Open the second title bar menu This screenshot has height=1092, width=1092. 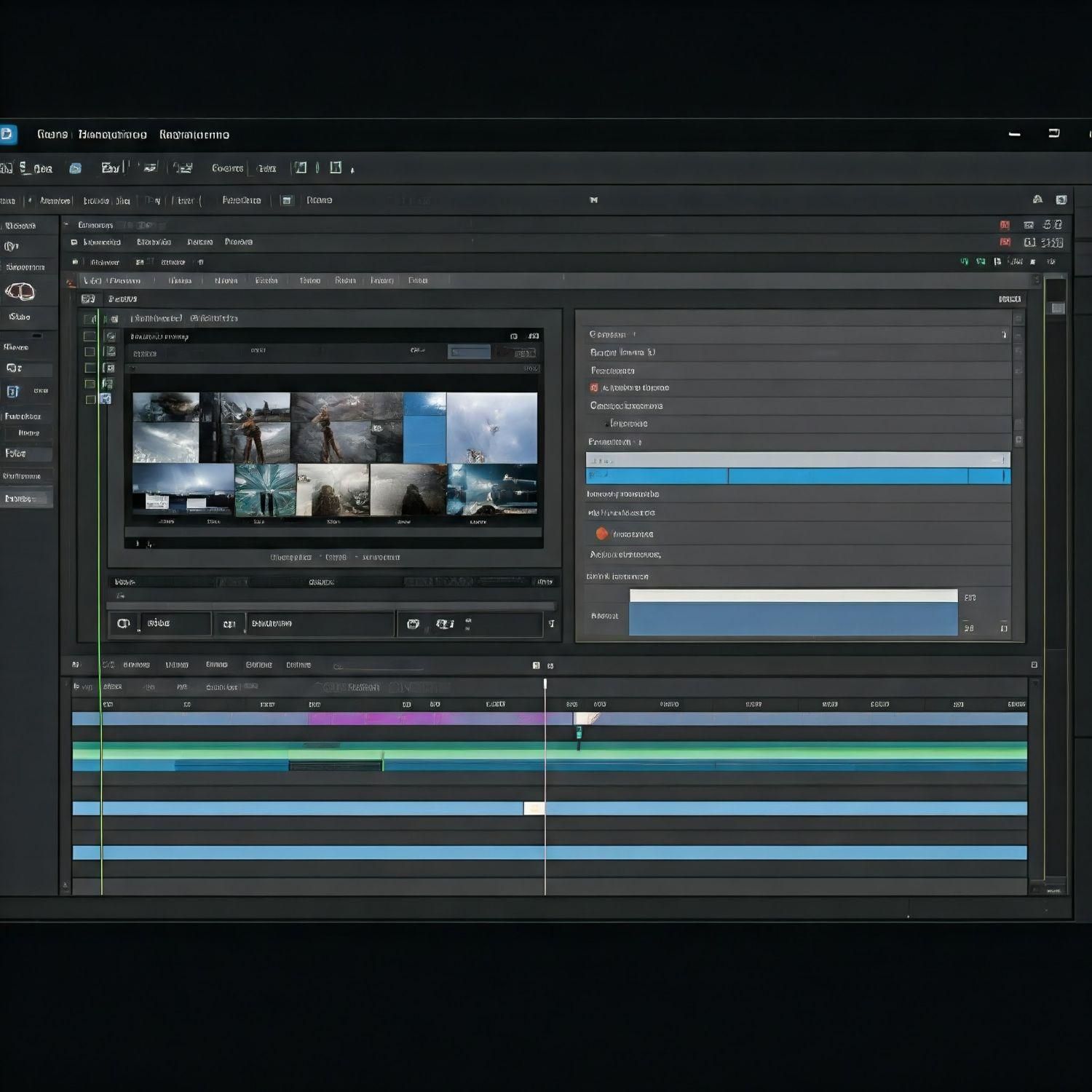(x=112, y=135)
